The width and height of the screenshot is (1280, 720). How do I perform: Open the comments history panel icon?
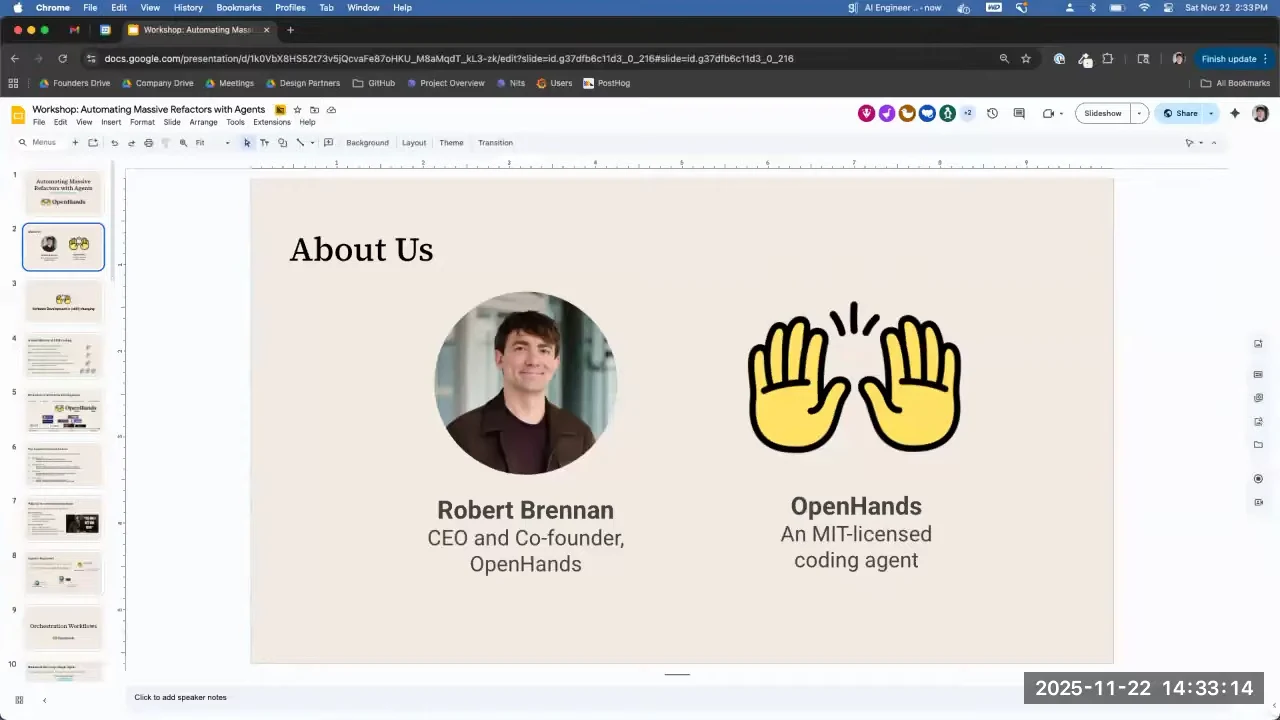[1019, 114]
